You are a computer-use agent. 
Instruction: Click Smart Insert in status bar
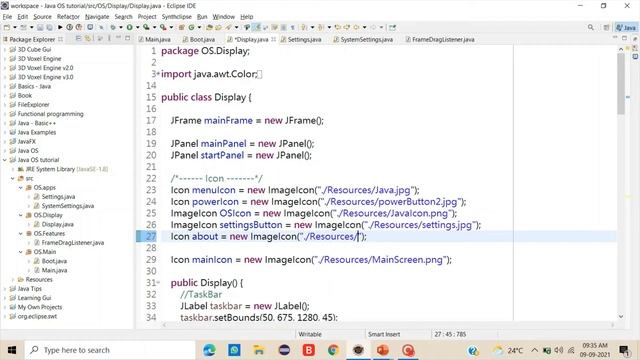384,334
